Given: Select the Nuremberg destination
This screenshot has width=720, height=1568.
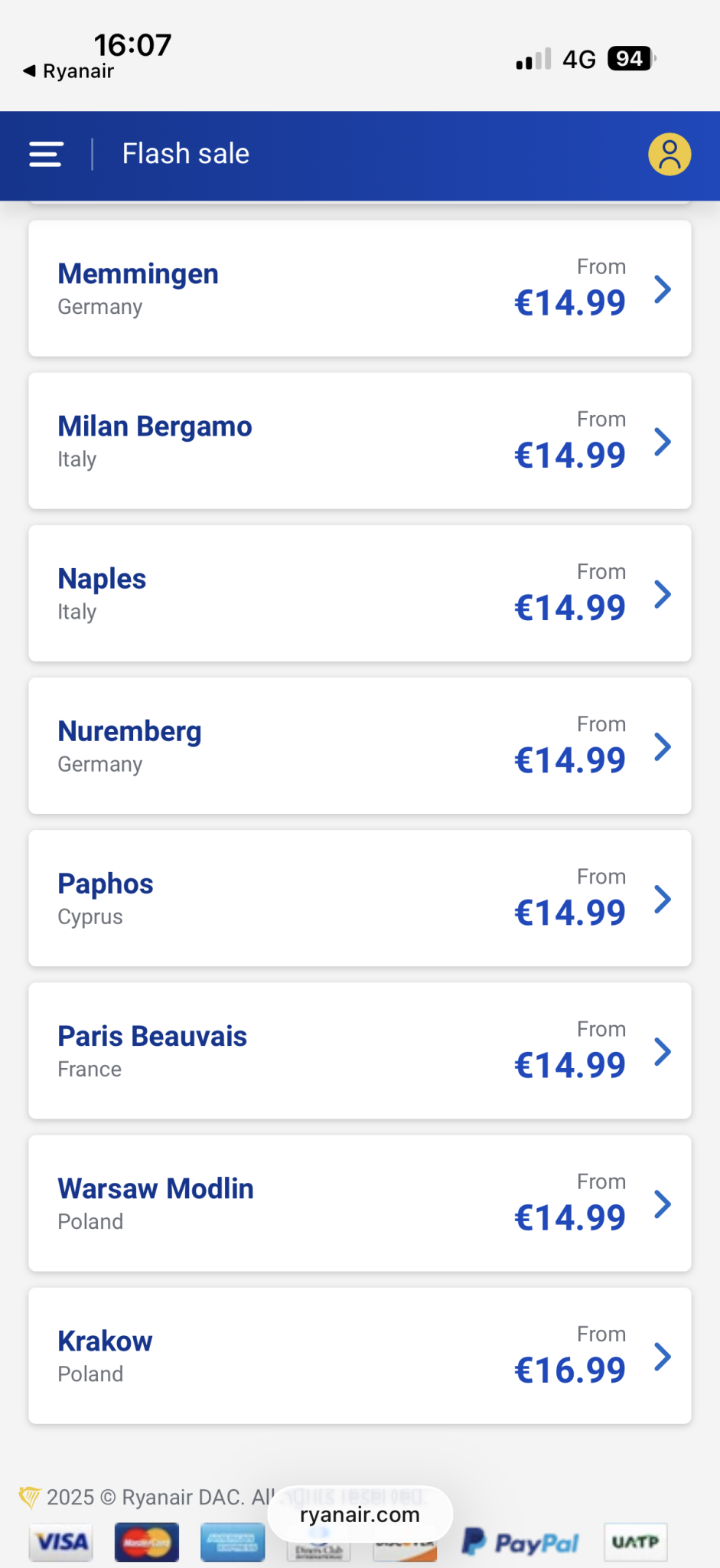Looking at the screenshot, I should click(129, 731).
